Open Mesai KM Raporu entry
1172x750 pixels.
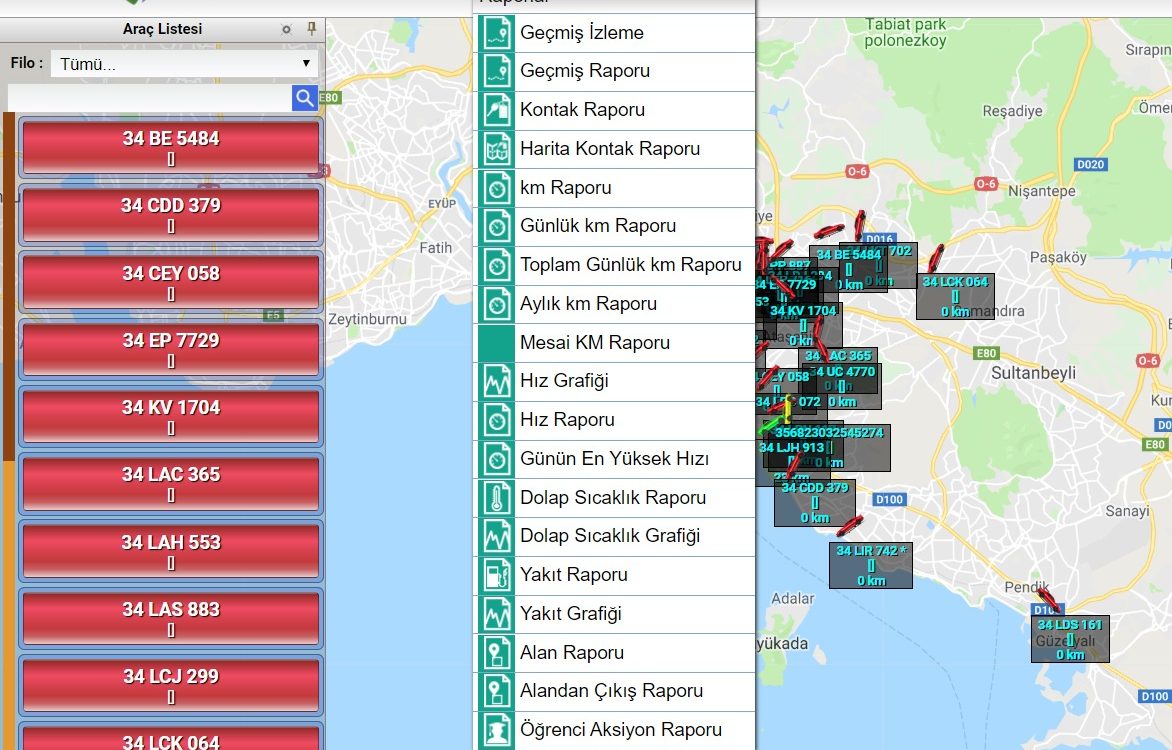coord(614,343)
